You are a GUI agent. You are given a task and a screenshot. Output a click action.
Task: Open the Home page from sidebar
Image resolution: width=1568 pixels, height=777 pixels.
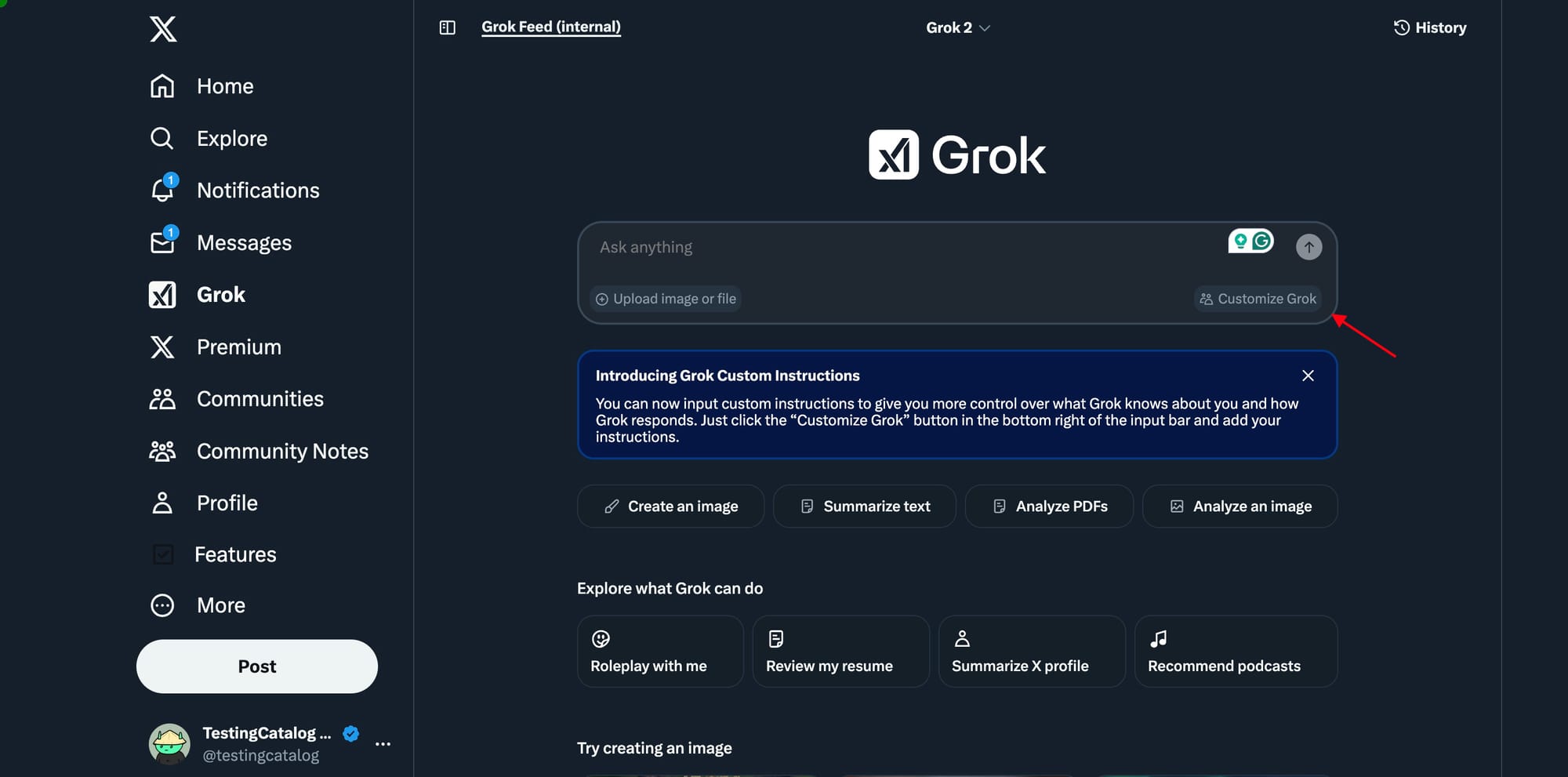[201, 86]
